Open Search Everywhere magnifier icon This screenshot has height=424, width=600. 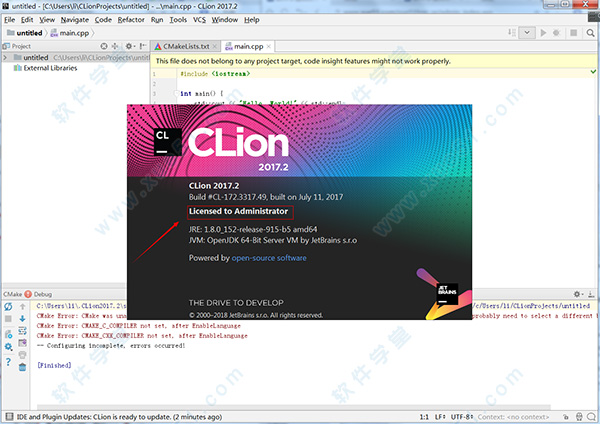tap(590, 33)
